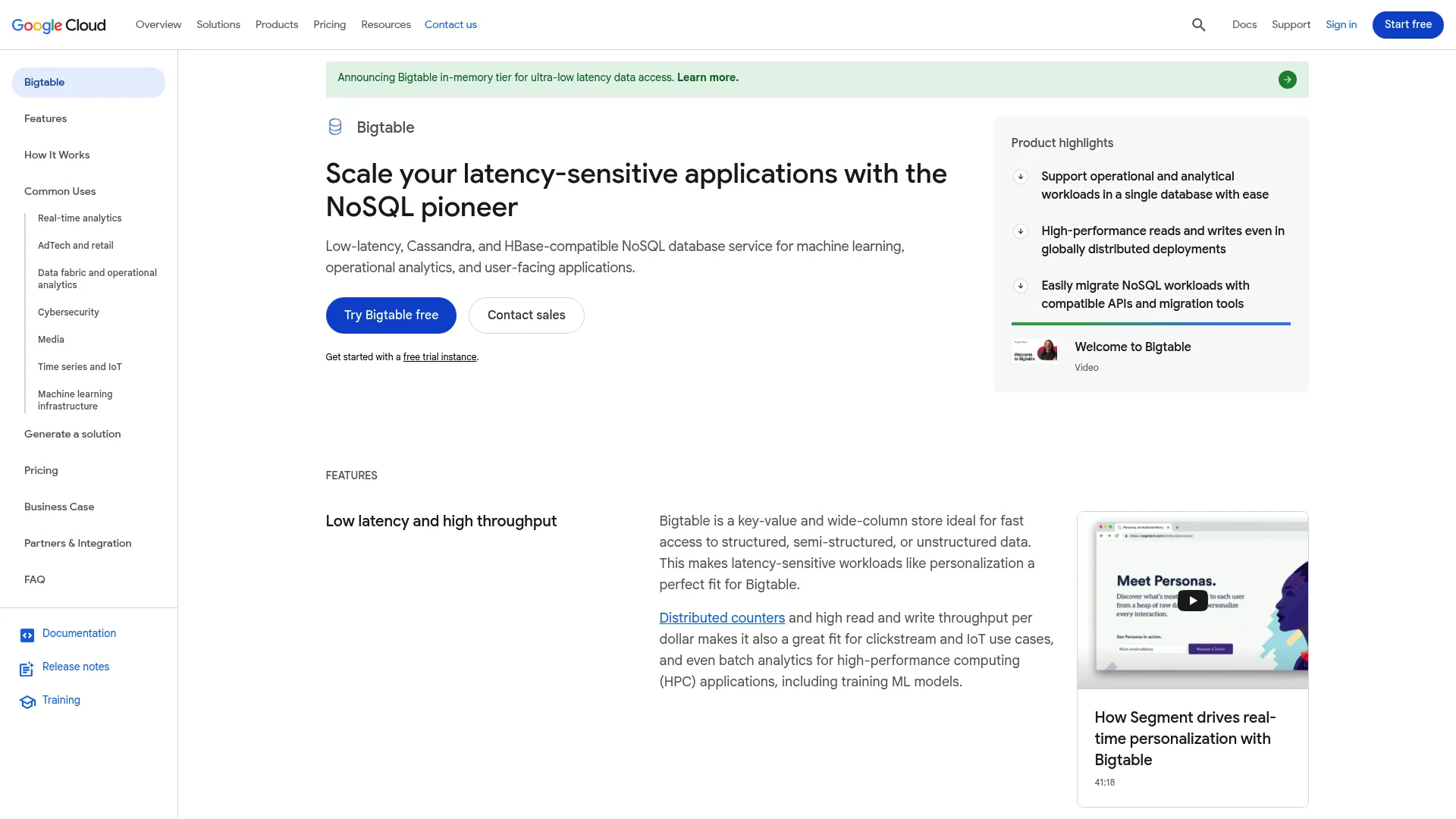The height and width of the screenshot is (819, 1456).
Task: Click the Welcome to Bigtable title
Action: [1132, 347]
